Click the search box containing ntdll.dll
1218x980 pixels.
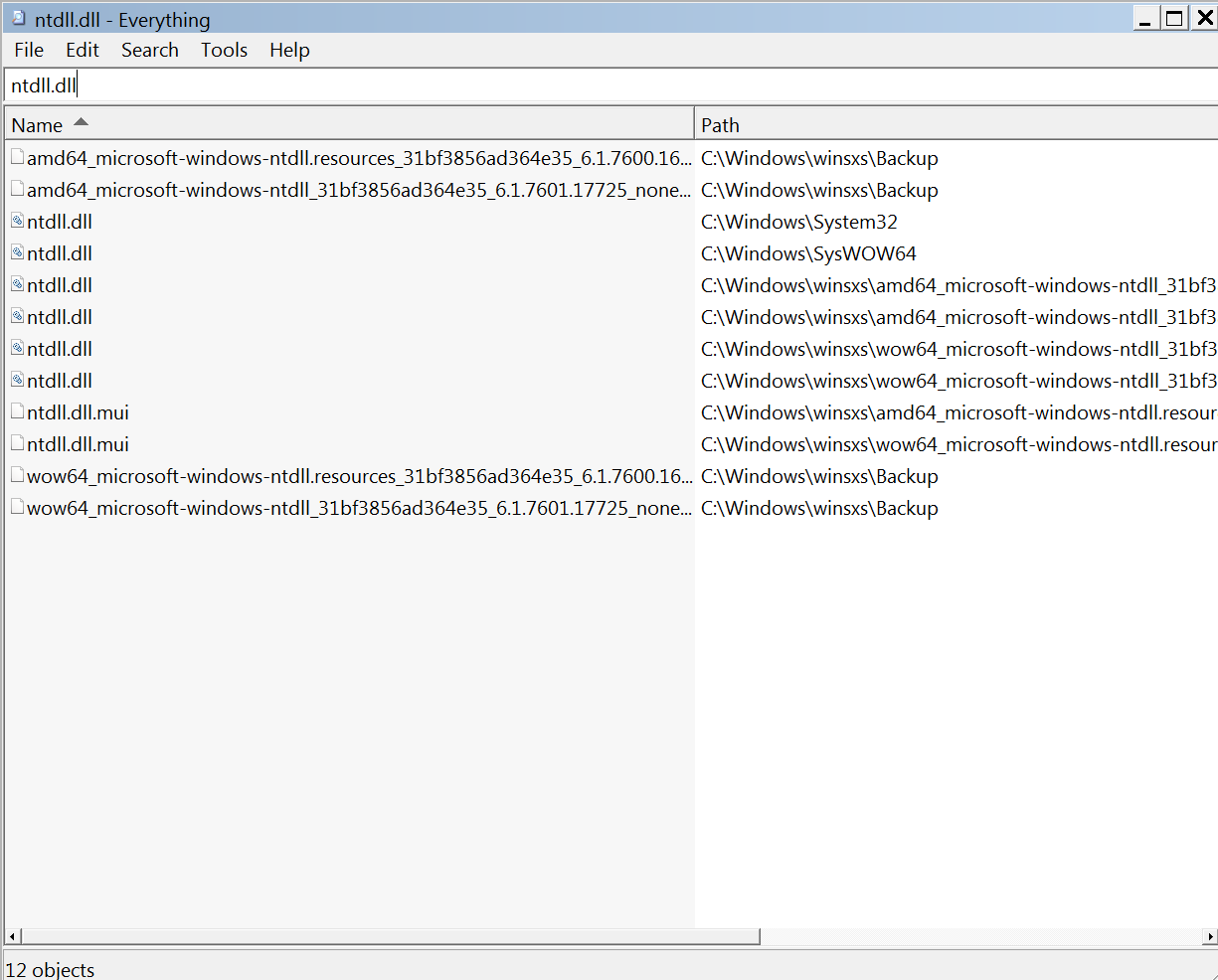click(x=610, y=85)
